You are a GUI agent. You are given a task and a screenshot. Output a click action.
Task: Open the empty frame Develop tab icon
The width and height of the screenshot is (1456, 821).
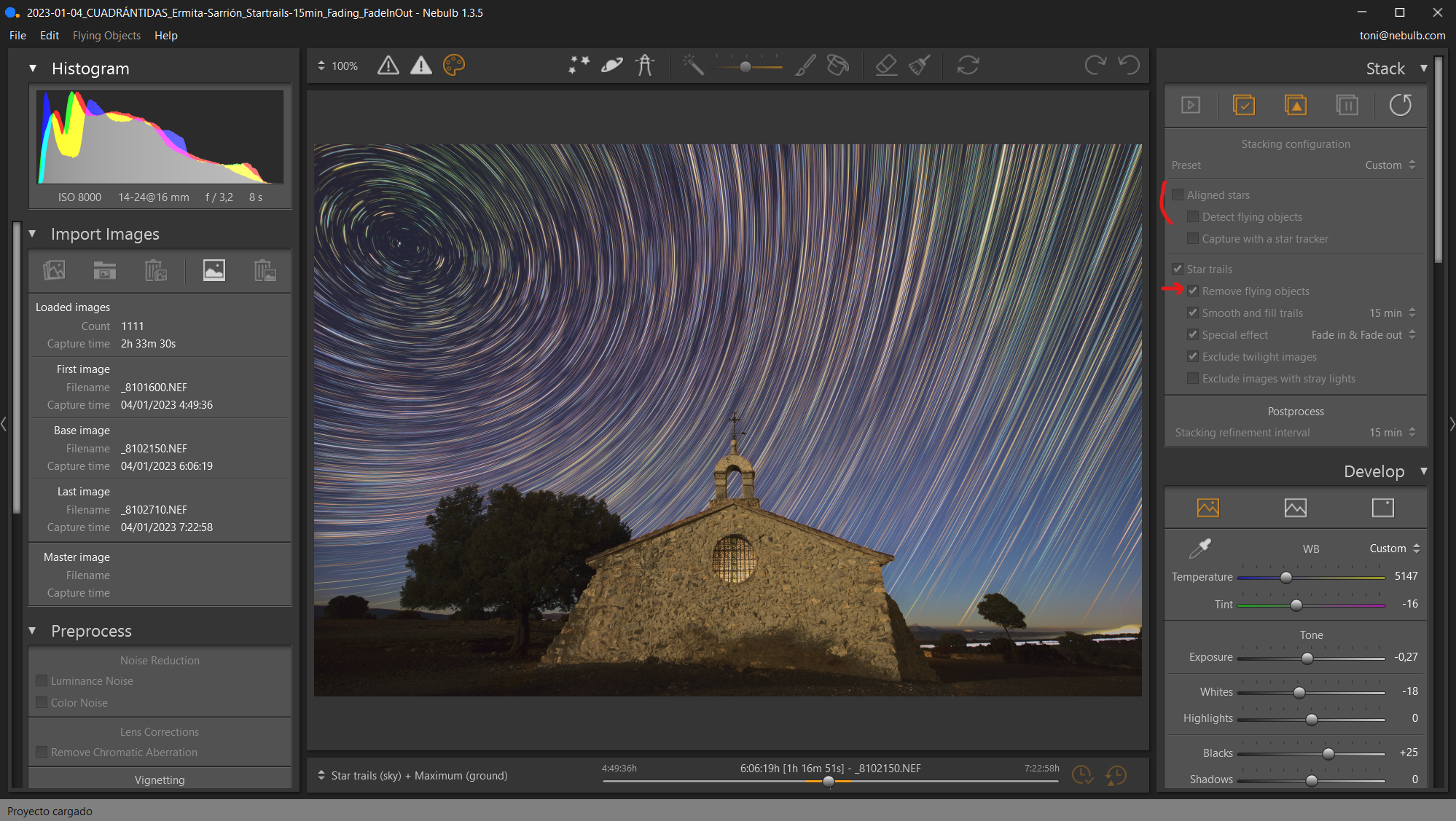[1382, 508]
